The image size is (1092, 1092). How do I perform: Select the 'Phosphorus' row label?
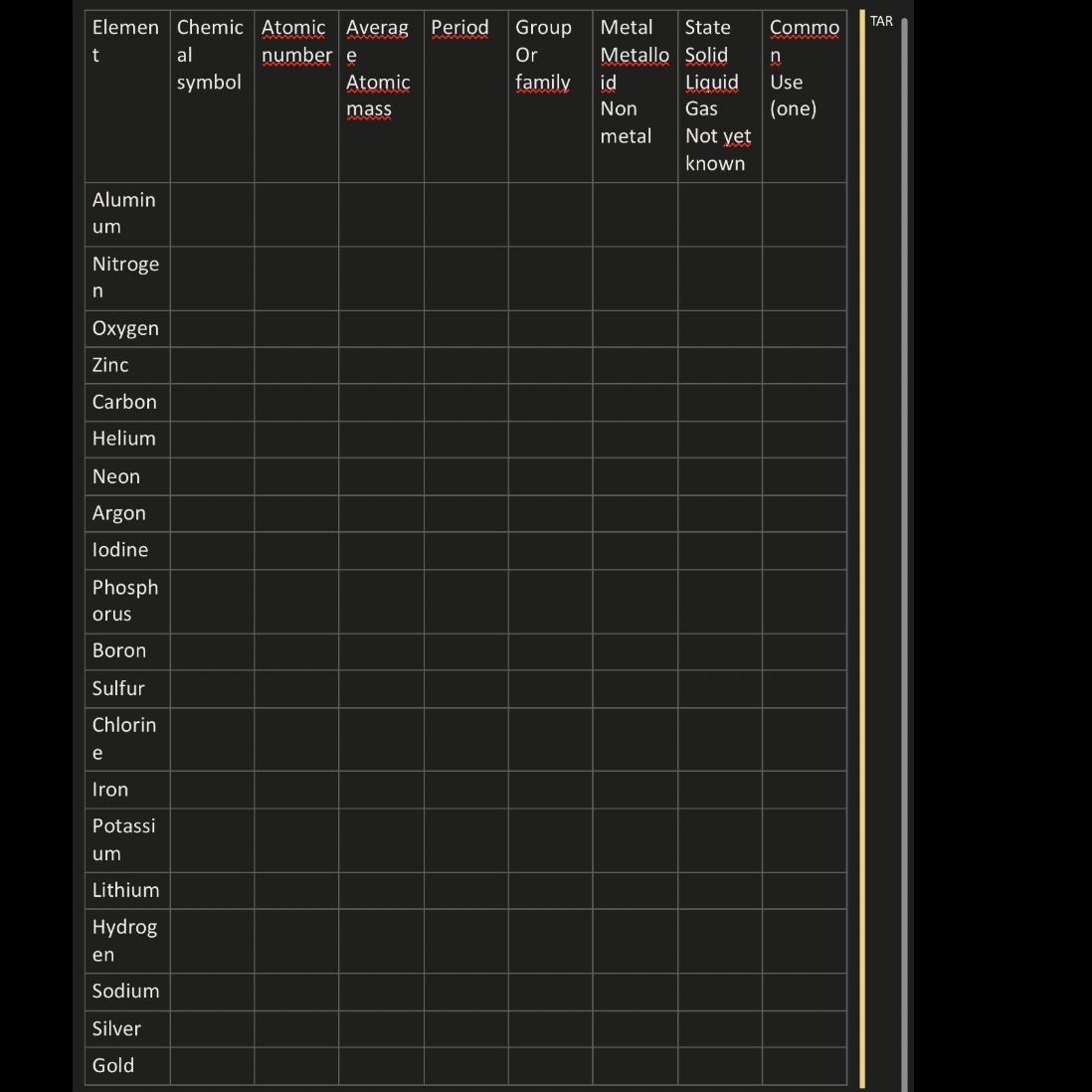click(x=127, y=602)
